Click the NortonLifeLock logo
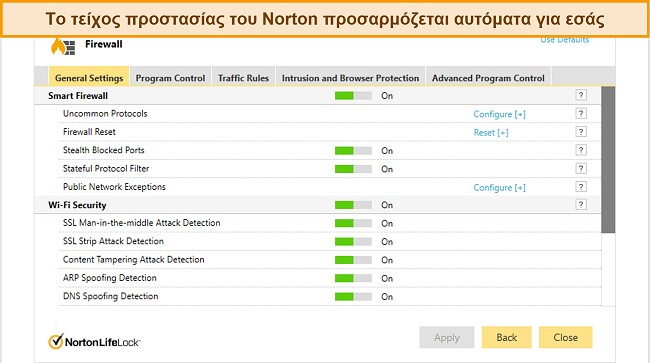The image size is (650, 363). pyautogui.click(x=94, y=342)
